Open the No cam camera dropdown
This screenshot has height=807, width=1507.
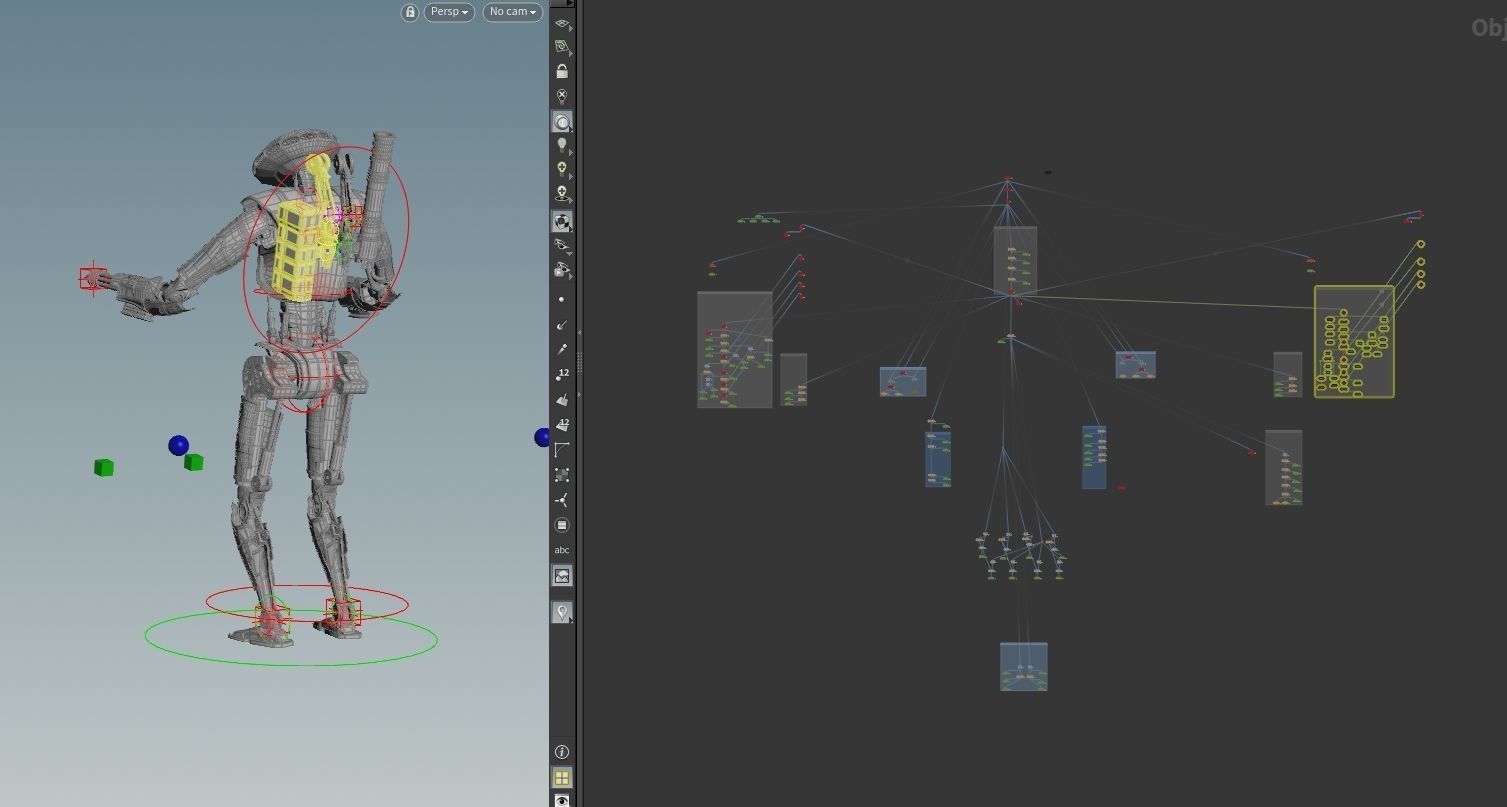513,12
